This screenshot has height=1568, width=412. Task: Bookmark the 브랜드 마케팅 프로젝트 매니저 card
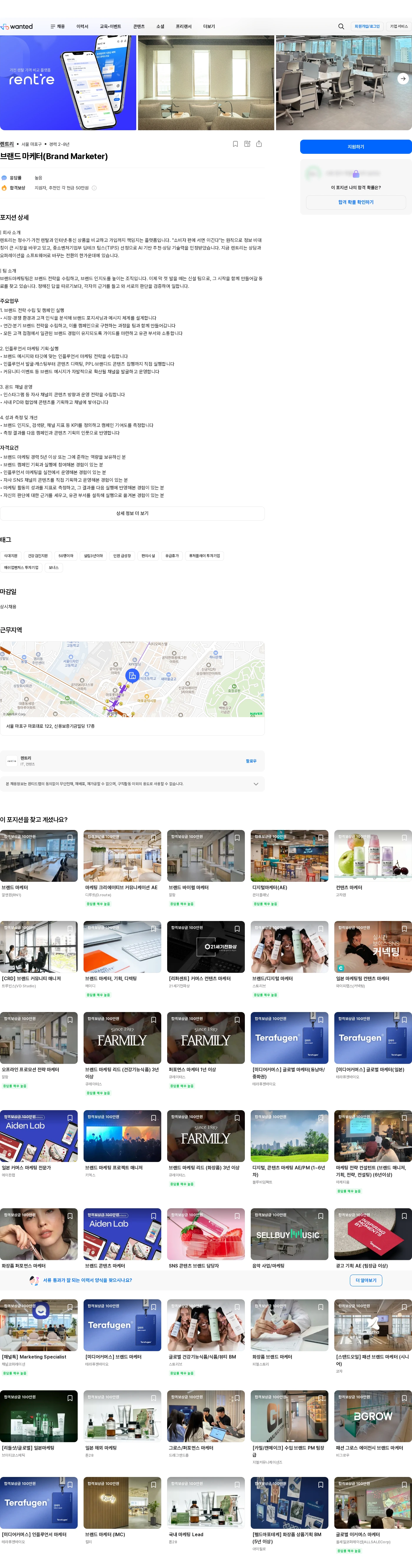(154, 1118)
